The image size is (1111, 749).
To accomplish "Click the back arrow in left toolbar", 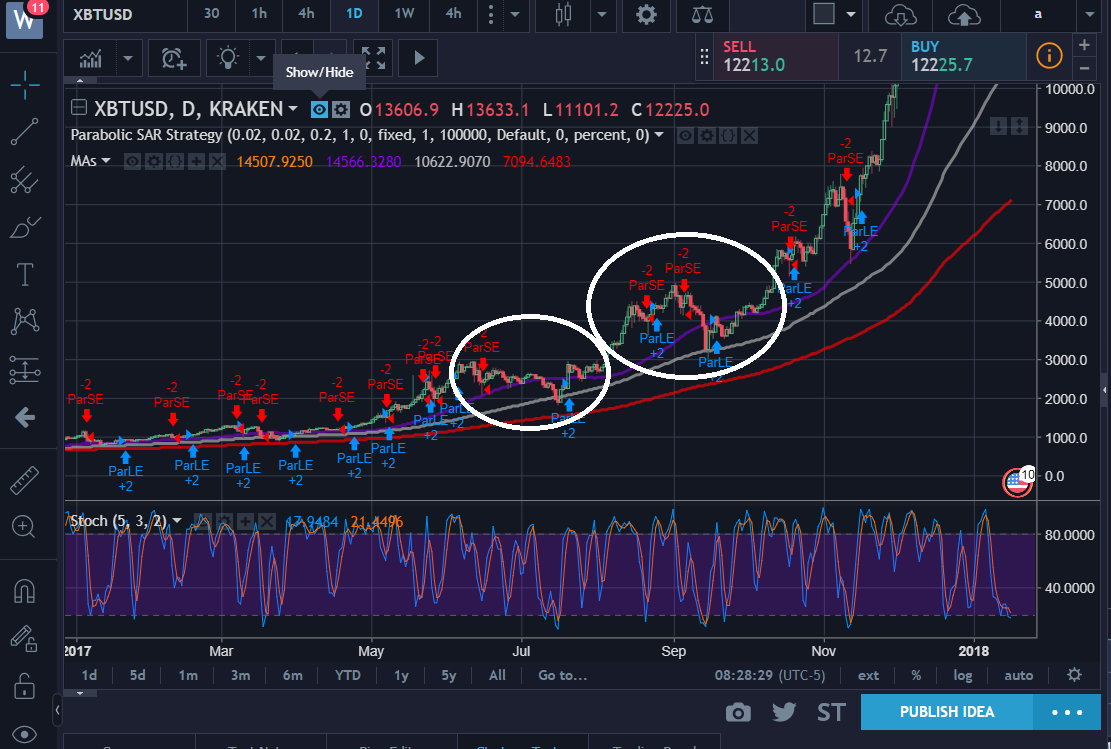I will pos(25,417).
